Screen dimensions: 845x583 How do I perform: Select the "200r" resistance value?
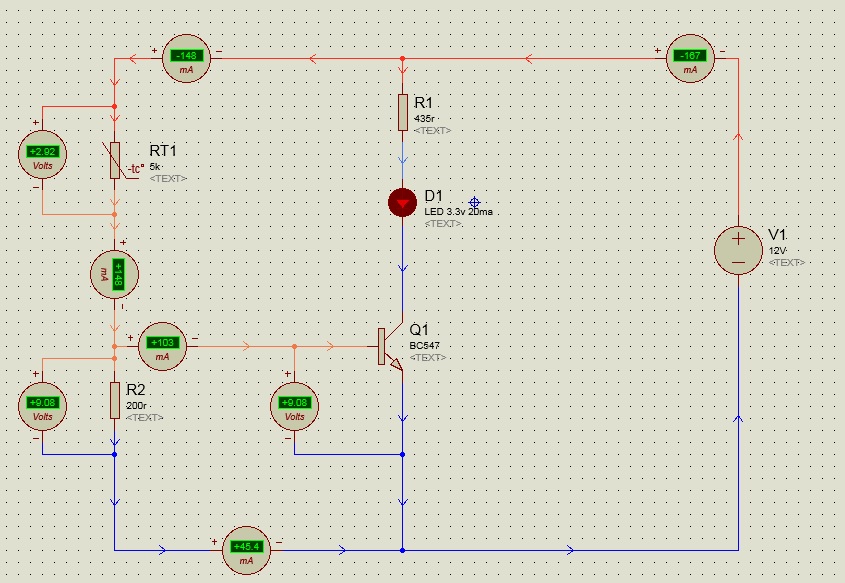tap(136, 406)
